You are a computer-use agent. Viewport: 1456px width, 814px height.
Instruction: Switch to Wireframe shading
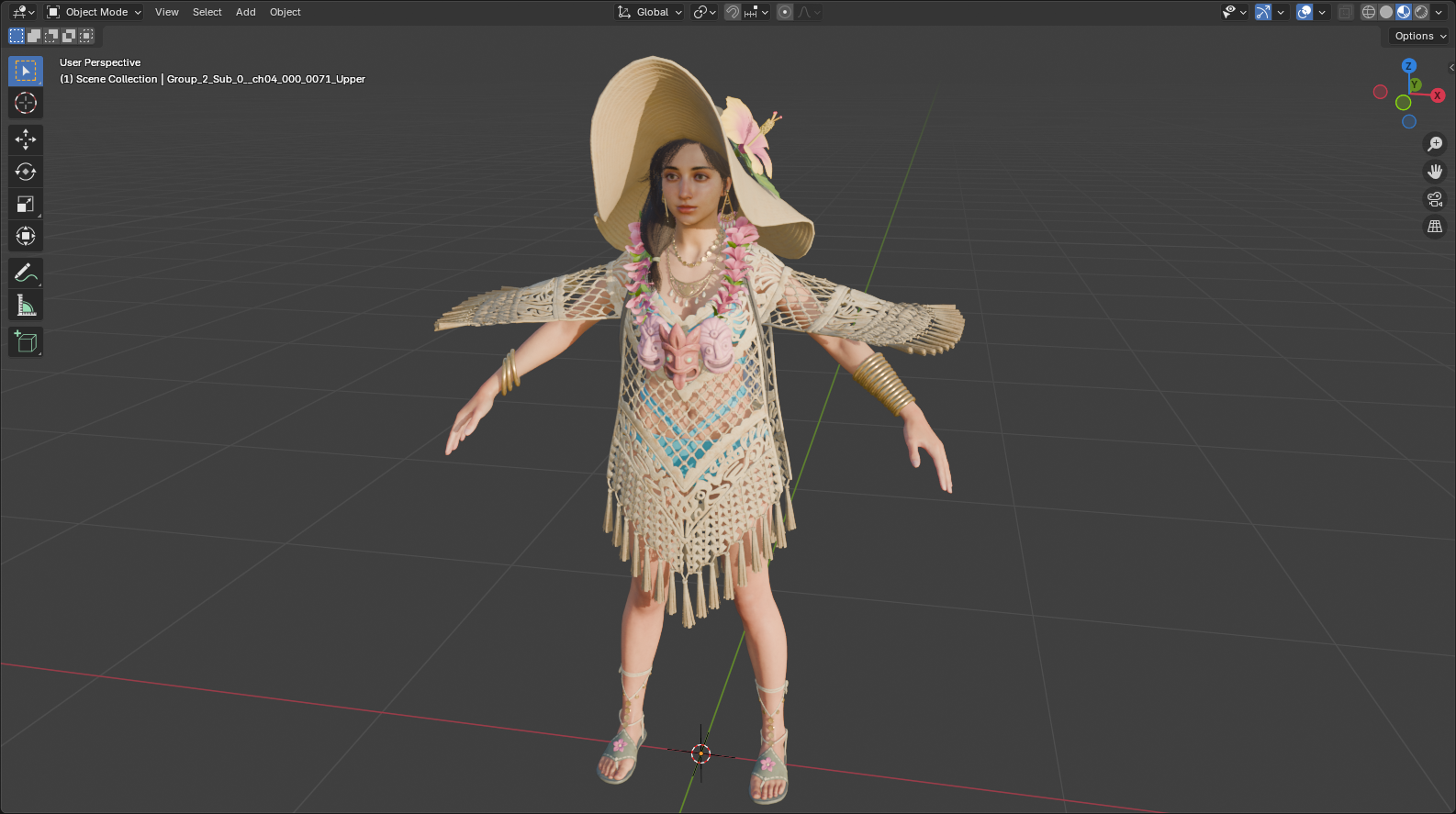click(1369, 12)
